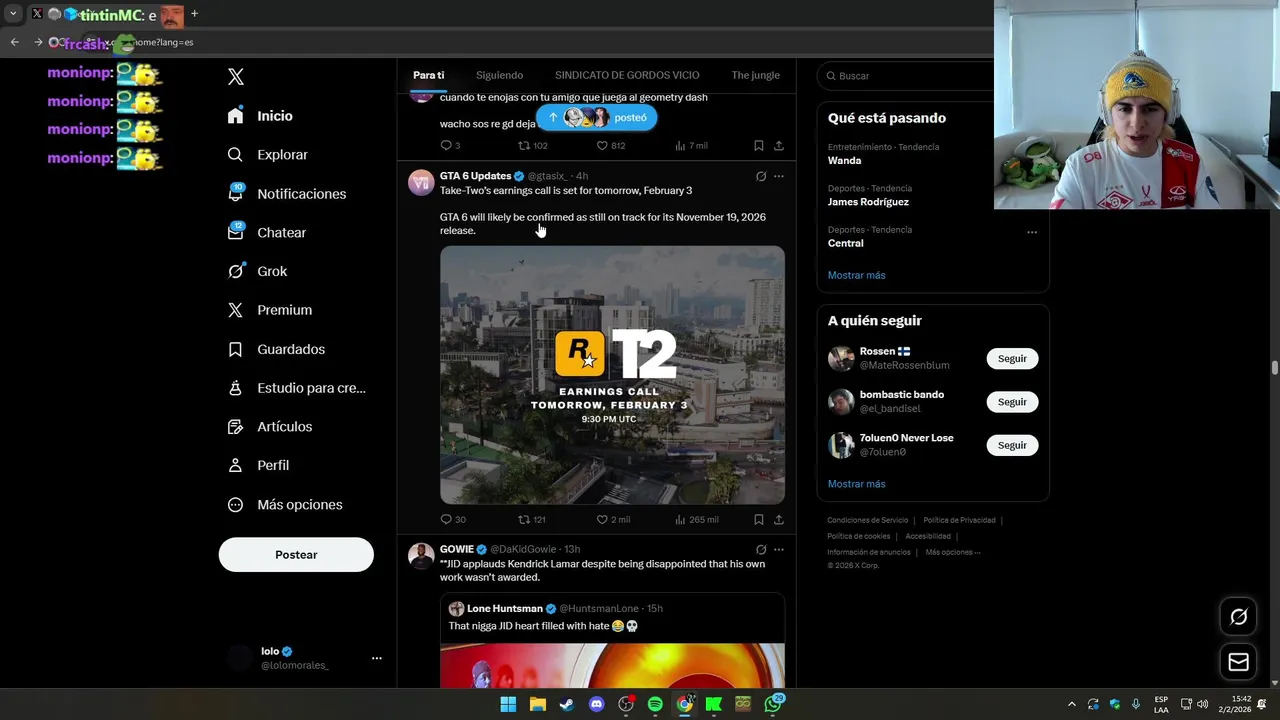Open more menu on GOWIE post

pos(779,549)
